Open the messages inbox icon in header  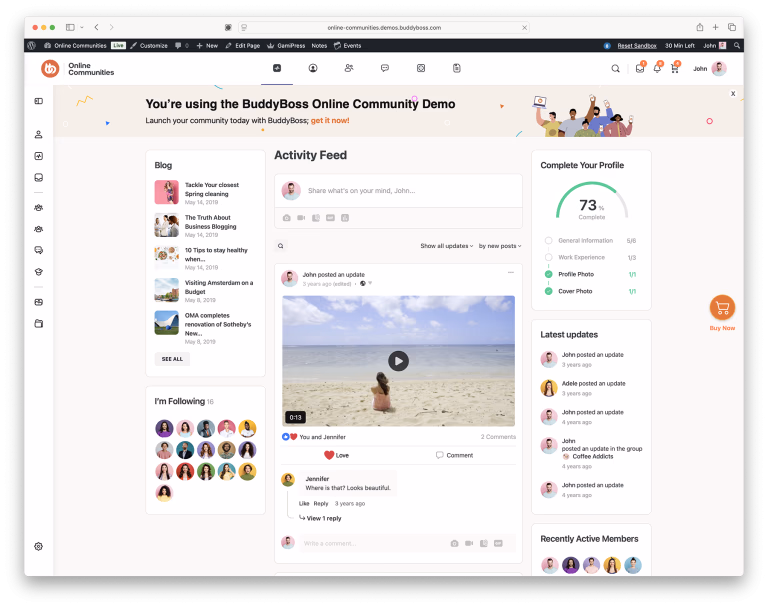(x=640, y=69)
